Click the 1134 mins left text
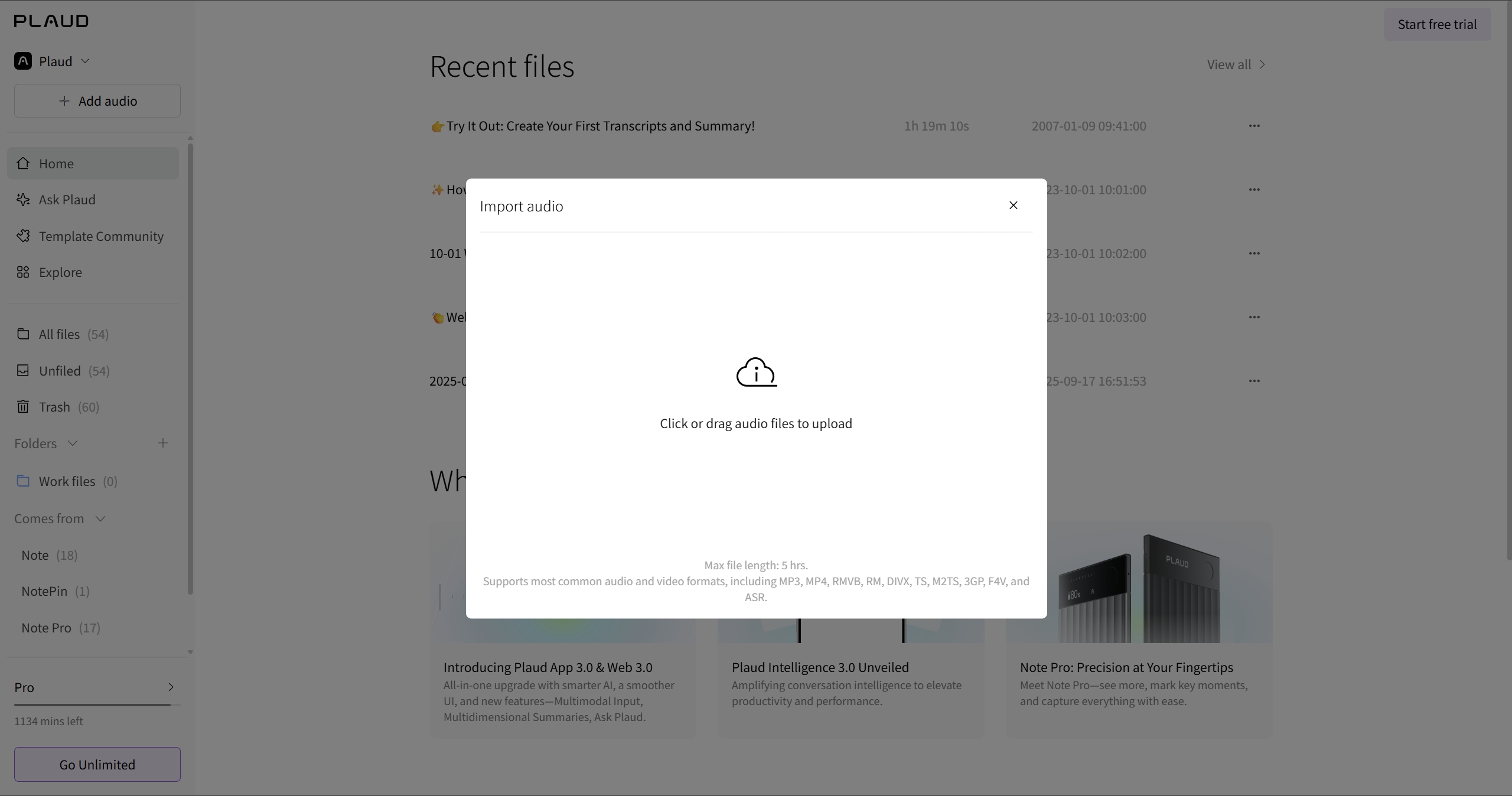This screenshot has height=796, width=1512. point(48,721)
